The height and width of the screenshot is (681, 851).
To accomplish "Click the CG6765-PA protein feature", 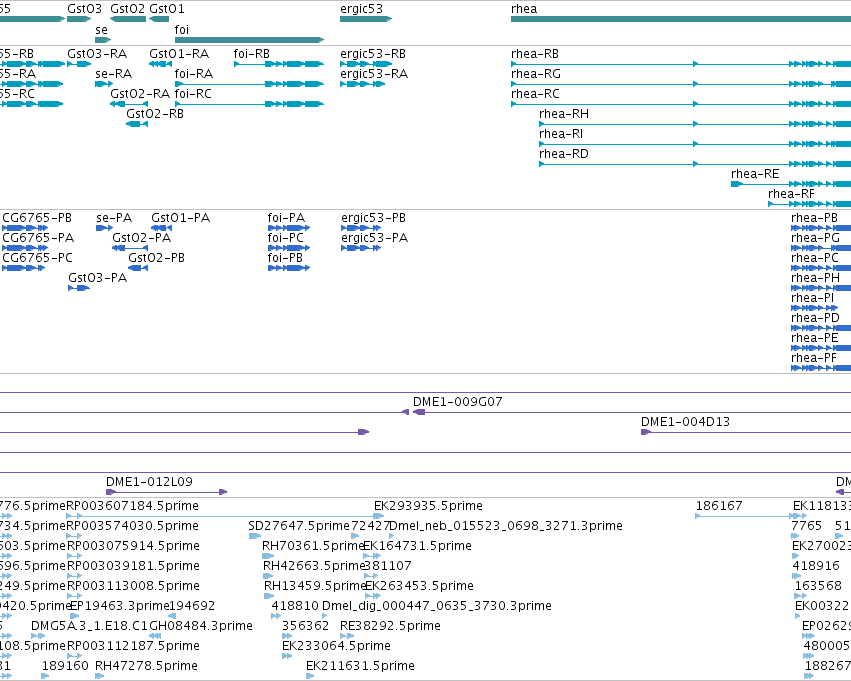I will pos(25,248).
